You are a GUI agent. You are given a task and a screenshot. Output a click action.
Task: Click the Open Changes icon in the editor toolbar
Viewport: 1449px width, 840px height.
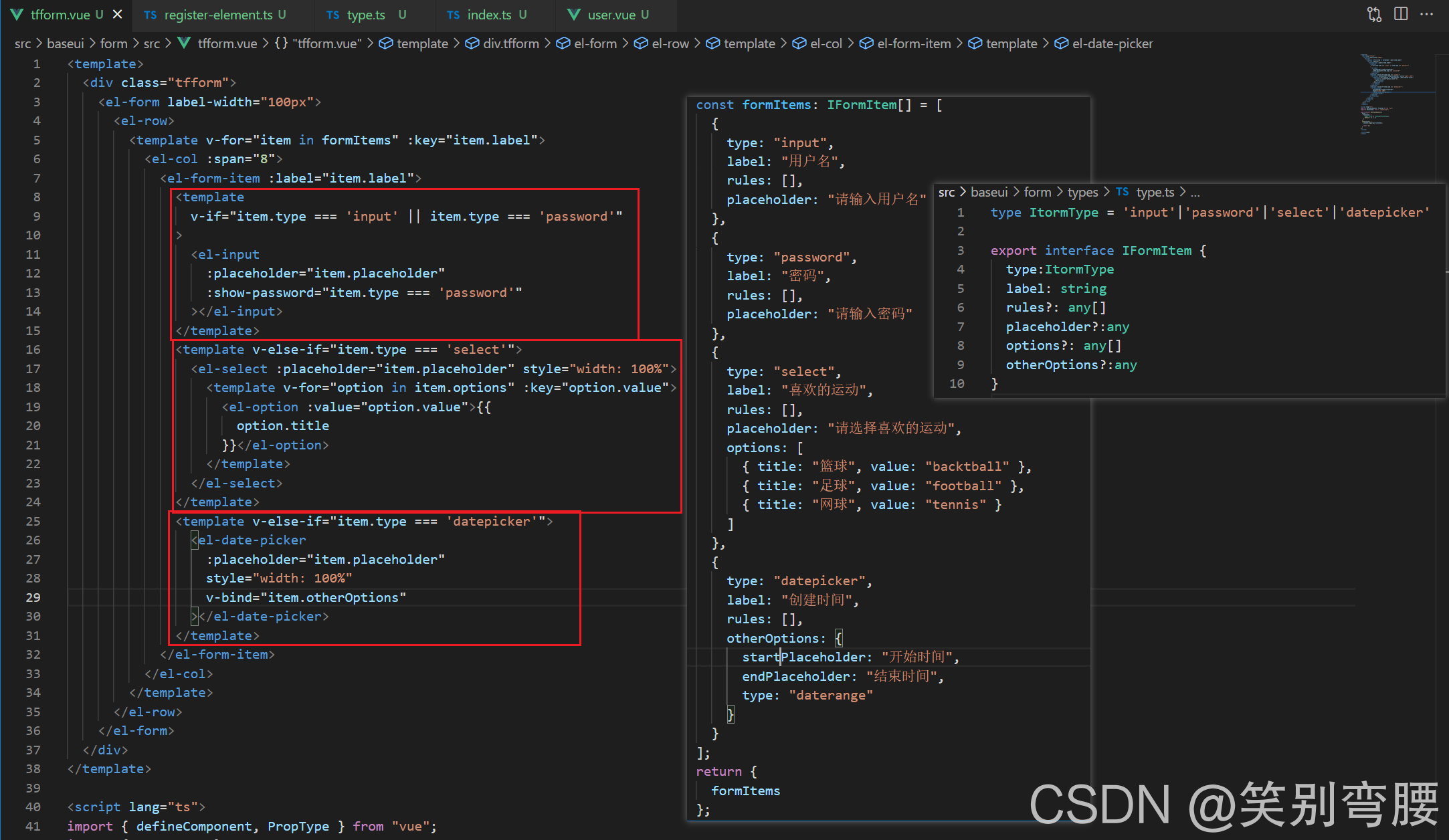point(1374,14)
